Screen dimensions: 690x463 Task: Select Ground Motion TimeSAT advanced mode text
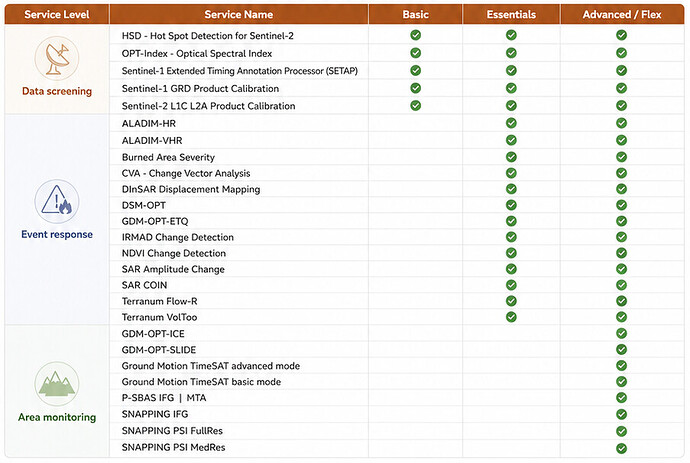point(211,366)
